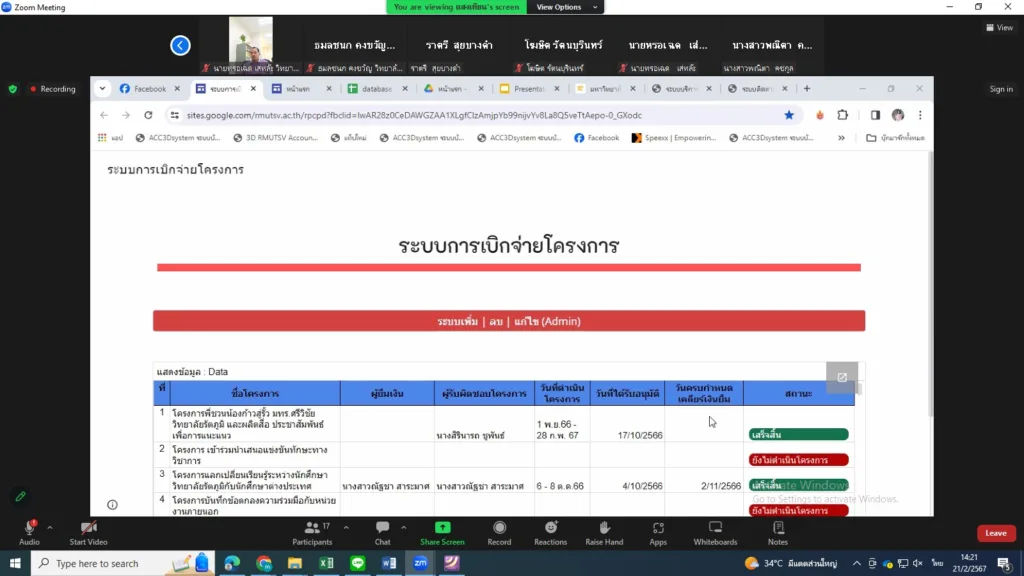Click Sign in at the Zoom window's right edge

(x=1000, y=89)
